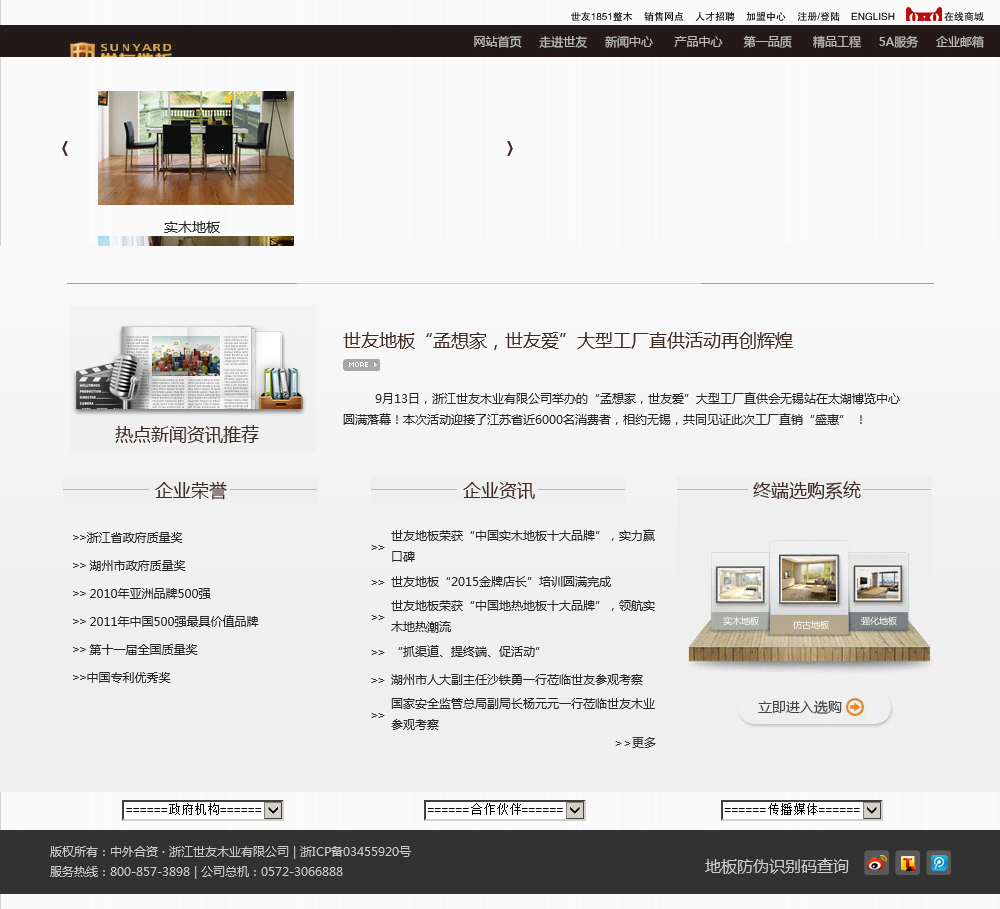The width and height of the screenshot is (1000, 909).
Task: Open news about 中国地热地板十大品牌
Action: coord(523,616)
